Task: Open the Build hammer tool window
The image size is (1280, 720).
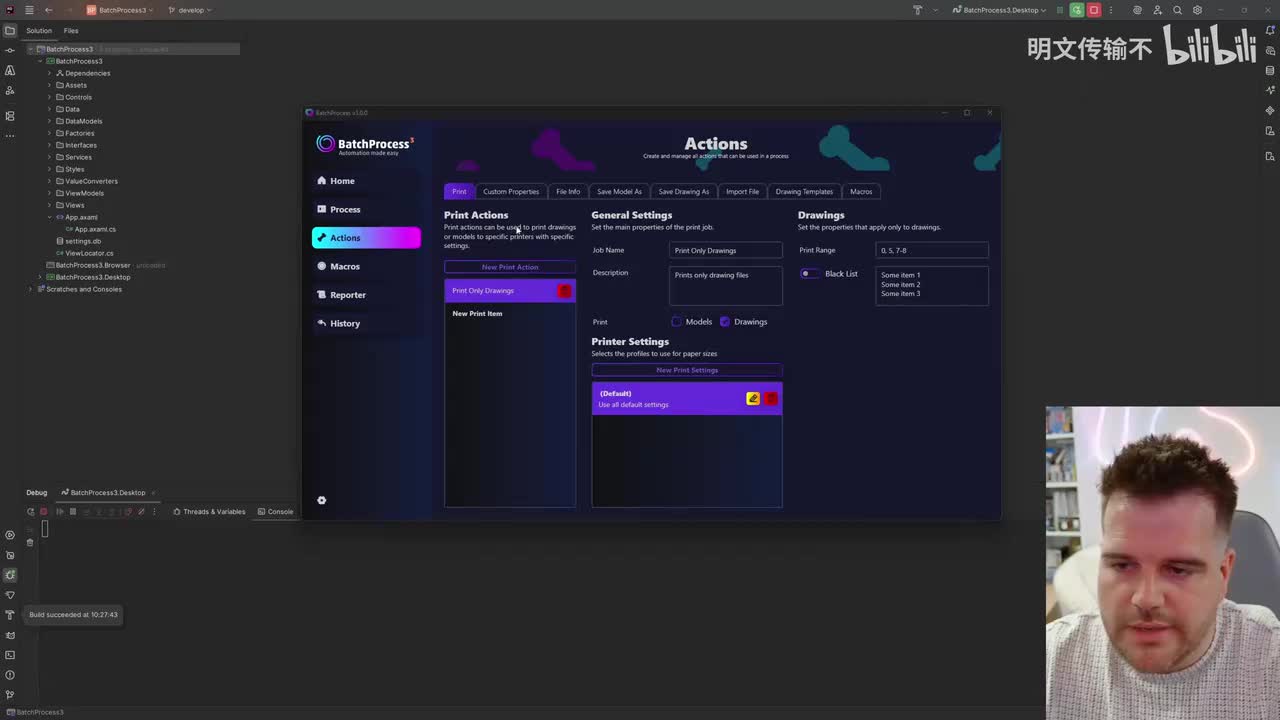Action: [10, 615]
